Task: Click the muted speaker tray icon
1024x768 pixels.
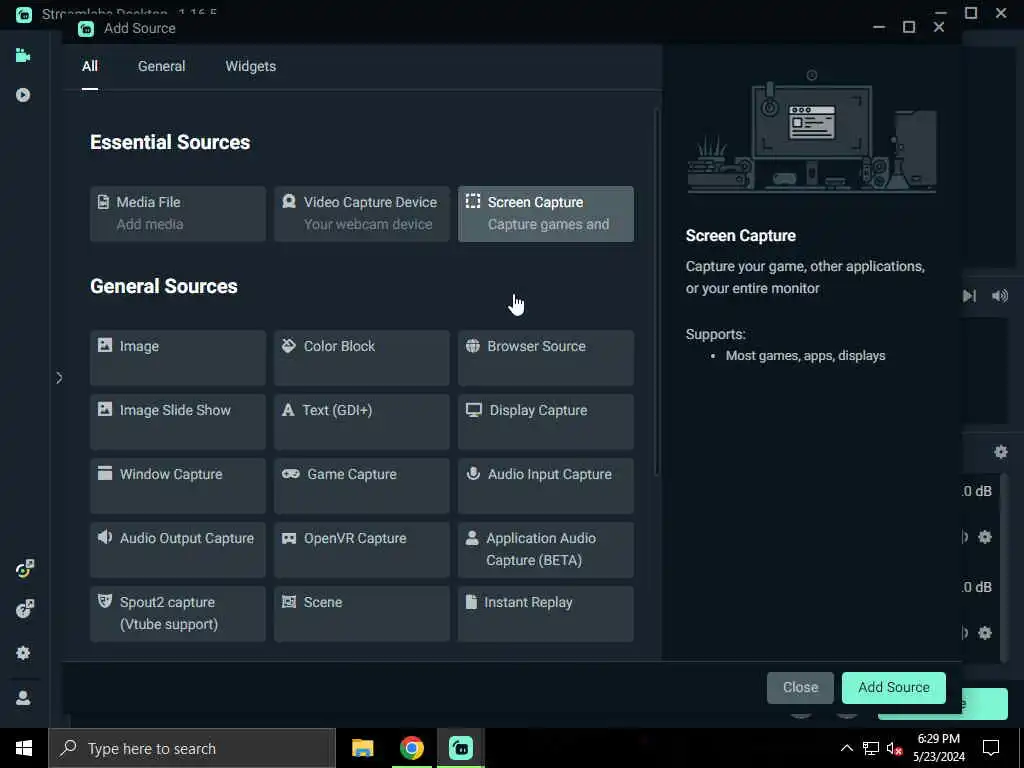Action: click(895, 748)
